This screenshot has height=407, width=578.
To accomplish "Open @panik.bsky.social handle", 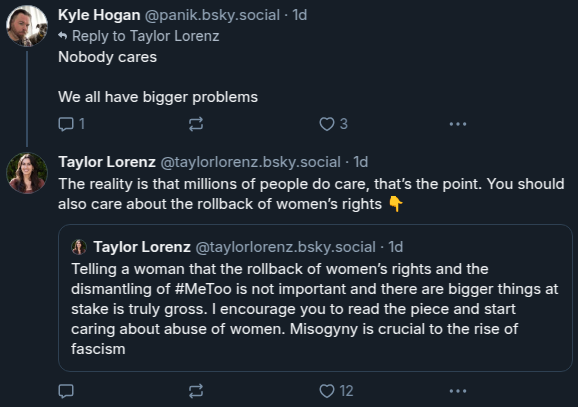I will pos(212,15).
